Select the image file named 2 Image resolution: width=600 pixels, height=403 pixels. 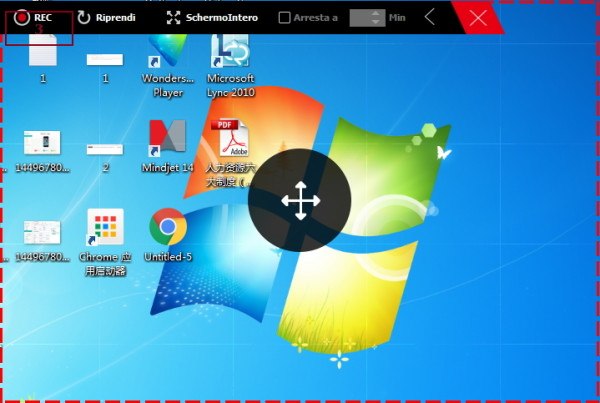click(x=105, y=149)
